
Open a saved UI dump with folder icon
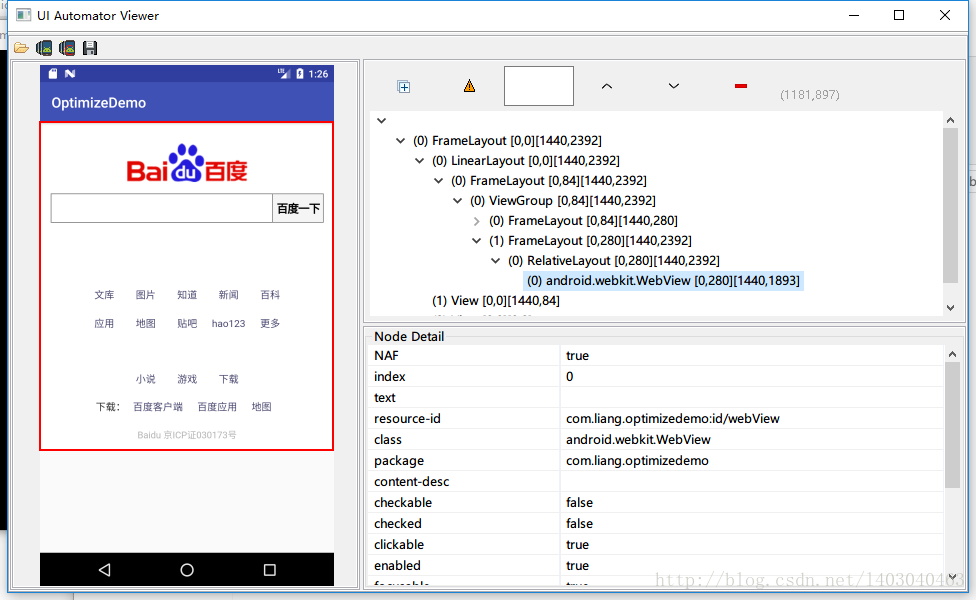tap(21, 48)
